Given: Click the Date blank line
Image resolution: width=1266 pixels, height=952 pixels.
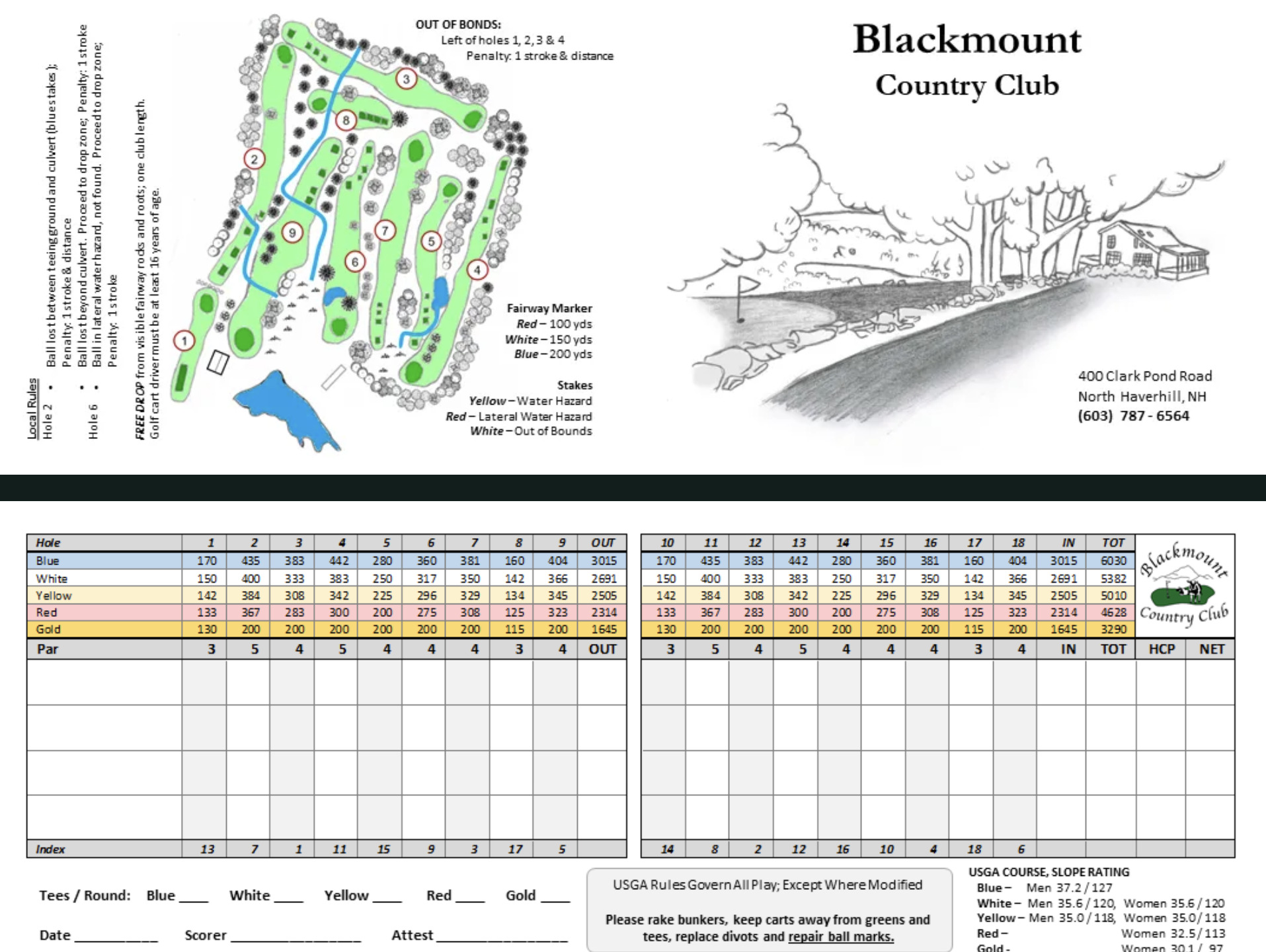Looking at the screenshot, I should [116, 940].
